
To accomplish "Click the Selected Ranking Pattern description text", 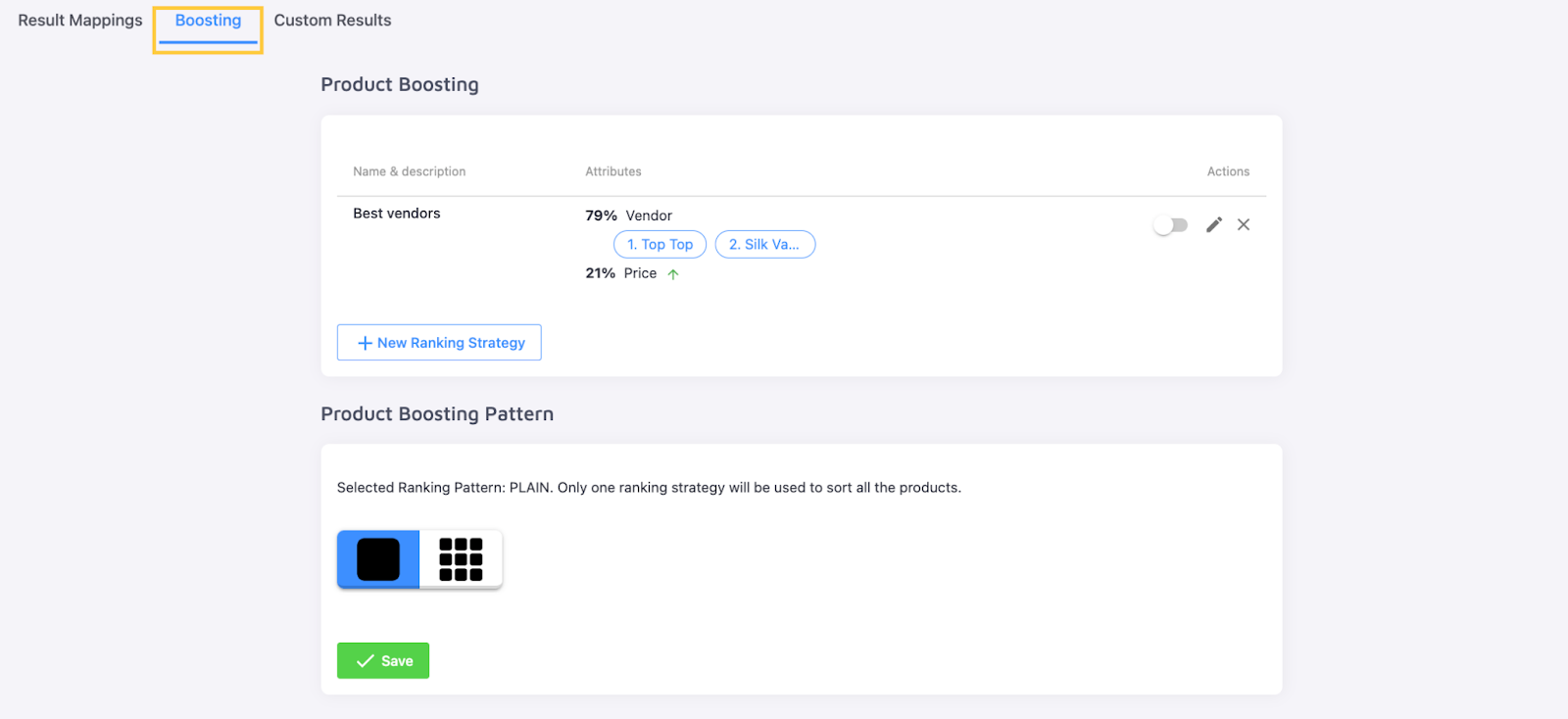I will pos(649,488).
